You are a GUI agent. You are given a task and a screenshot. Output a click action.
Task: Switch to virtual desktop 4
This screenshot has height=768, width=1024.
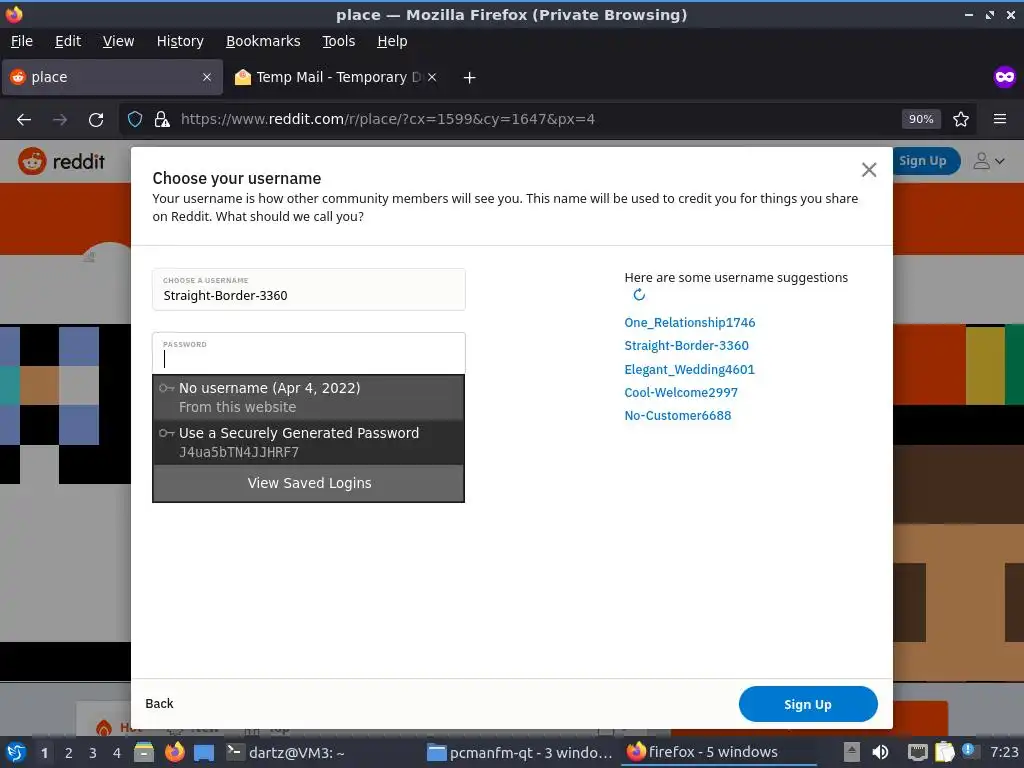[x=117, y=753]
